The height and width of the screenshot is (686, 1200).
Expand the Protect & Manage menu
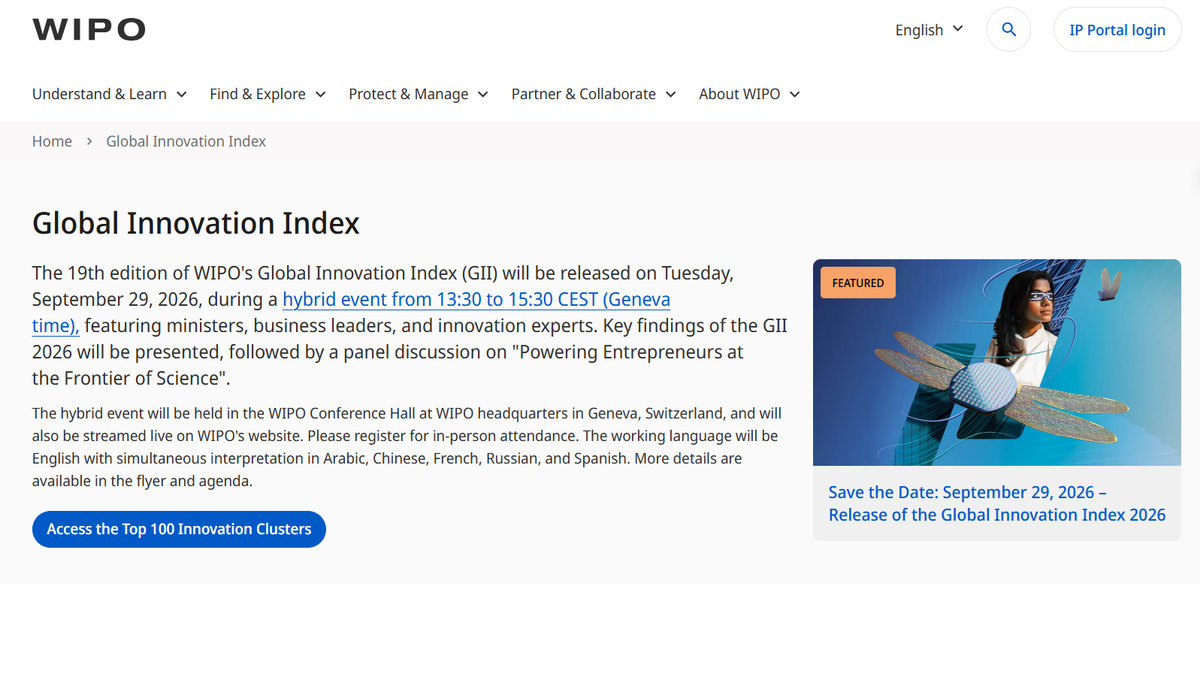point(419,94)
